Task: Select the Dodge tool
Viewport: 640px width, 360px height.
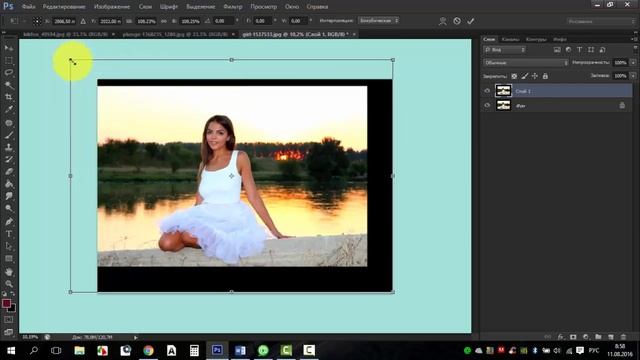Action: pyautogui.click(x=9, y=208)
